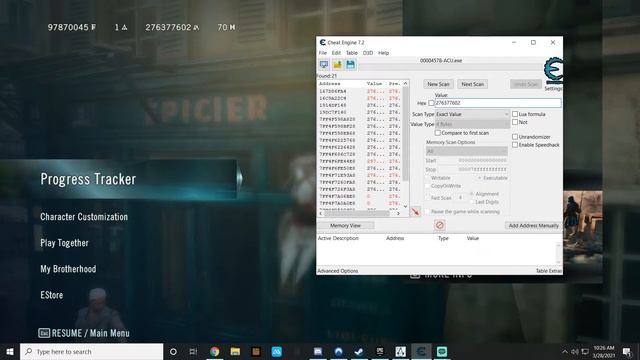Open File Explorer from the taskbar
The width and height of the screenshot is (640, 360).
point(236,351)
